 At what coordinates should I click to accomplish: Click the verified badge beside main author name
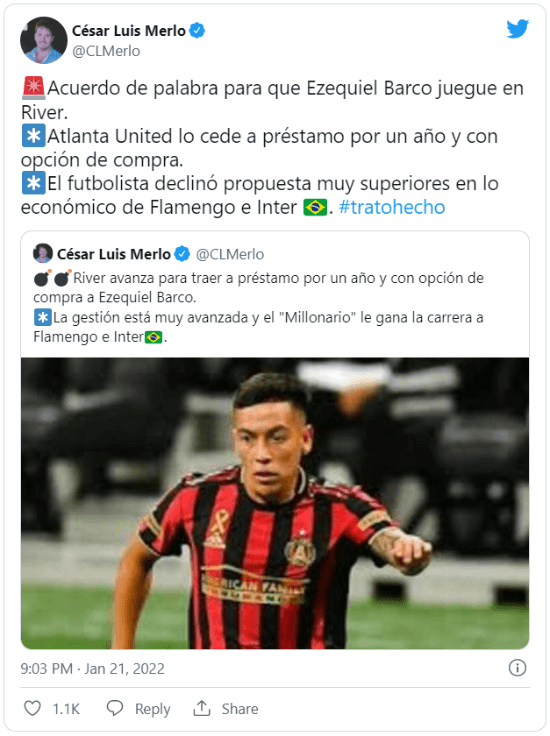click(197, 31)
